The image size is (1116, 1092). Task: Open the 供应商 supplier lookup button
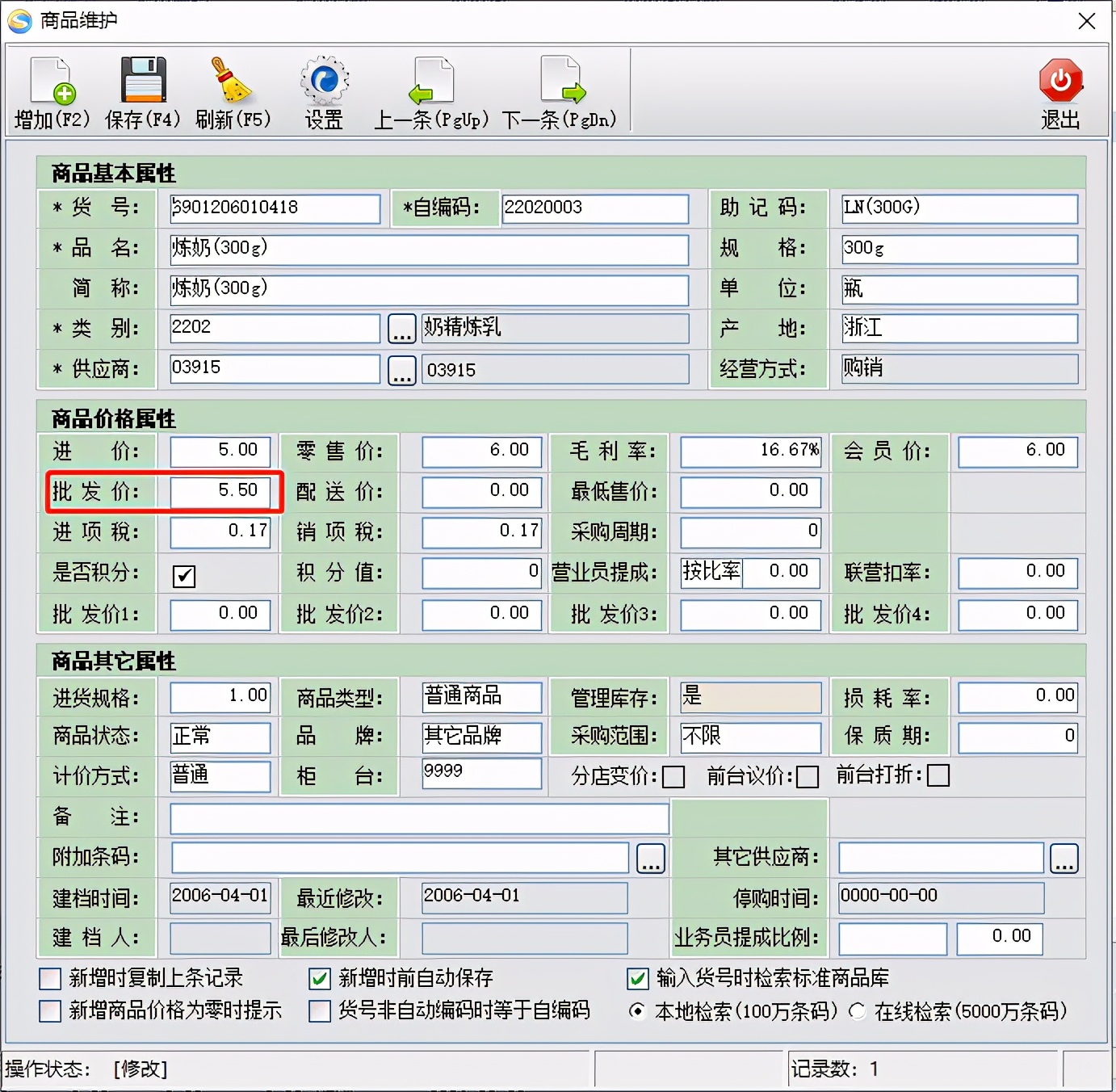pos(401,369)
